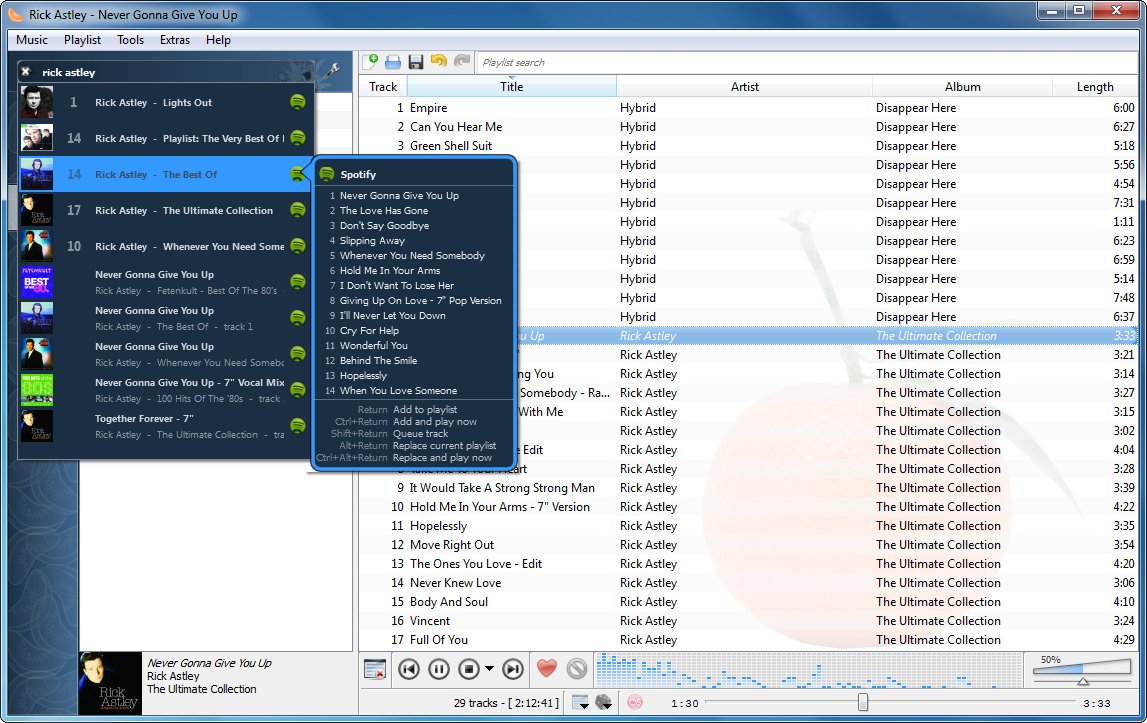The width and height of the screenshot is (1147, 723).
Task: Select Rick Astley - The Ultimate Collection search result
Action: (x=166, y=210)
